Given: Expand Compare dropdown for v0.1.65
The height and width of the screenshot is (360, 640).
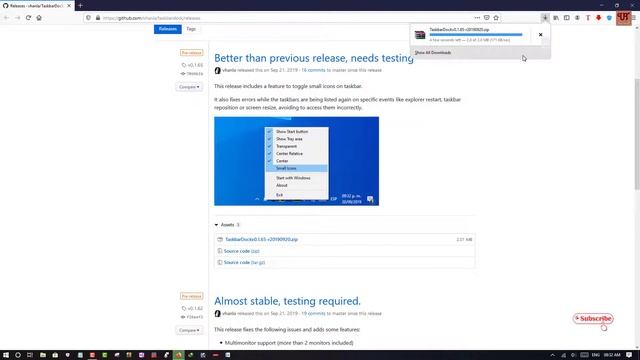Looking at the screenshot, I should click(189, 87).
